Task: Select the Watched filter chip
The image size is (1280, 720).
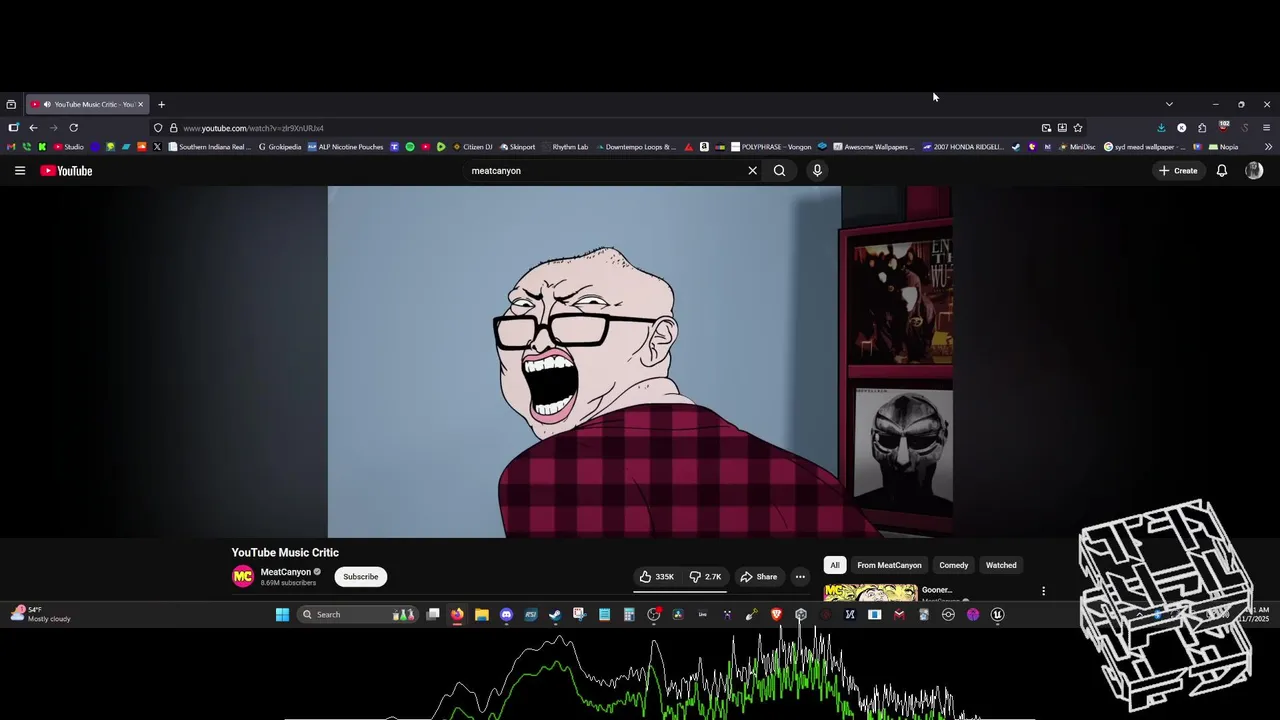Action: [x=1001, y=565]
